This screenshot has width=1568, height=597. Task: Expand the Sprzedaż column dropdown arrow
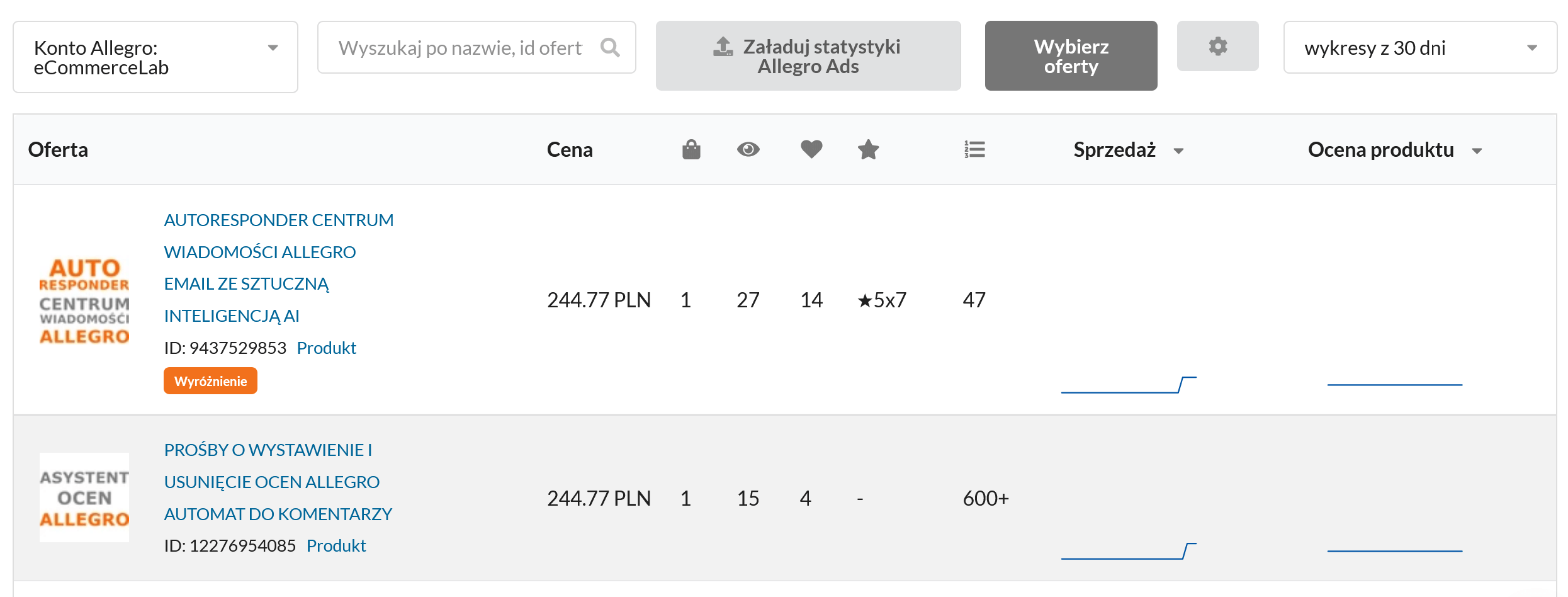(x=1178, y=151)
